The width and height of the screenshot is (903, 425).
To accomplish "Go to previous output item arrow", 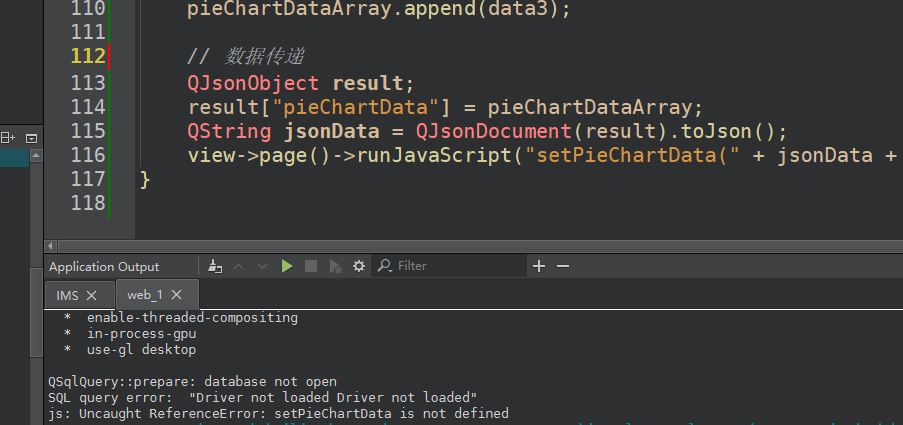I will (x=239, y=266).
